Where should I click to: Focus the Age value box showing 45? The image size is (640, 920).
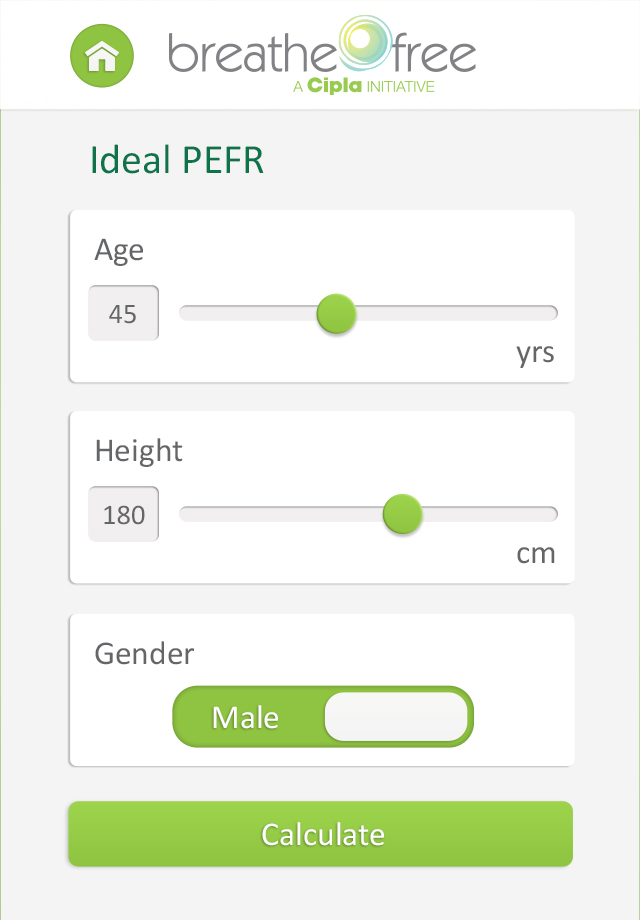(x=123, y=313)
